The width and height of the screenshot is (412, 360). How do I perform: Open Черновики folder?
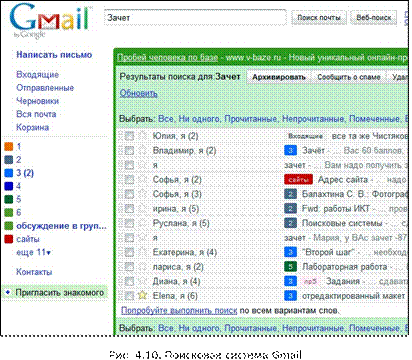(x=37, y=101)
